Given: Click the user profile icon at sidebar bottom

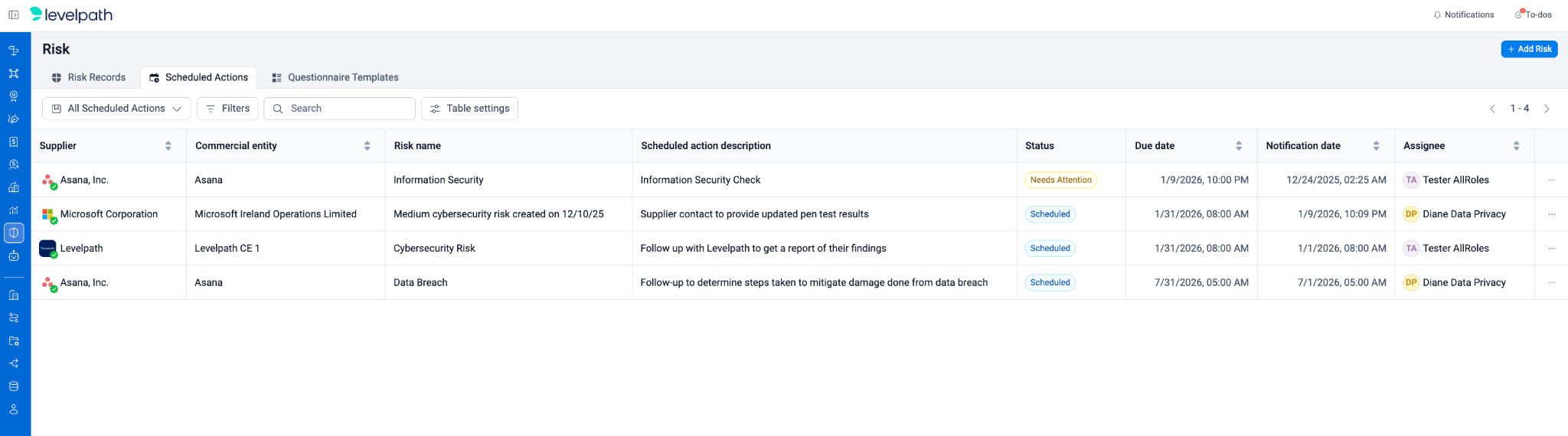Looking at the screenshot, I should 14,410.
